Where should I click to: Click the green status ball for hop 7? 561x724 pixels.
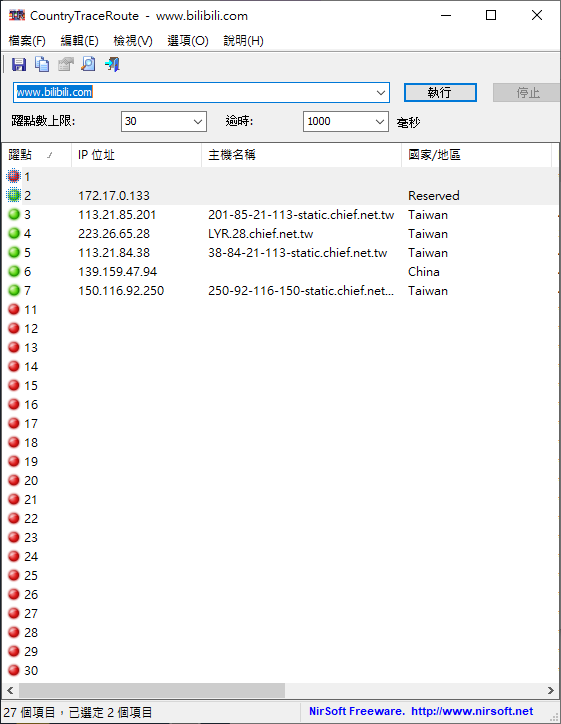click(14, 290)
